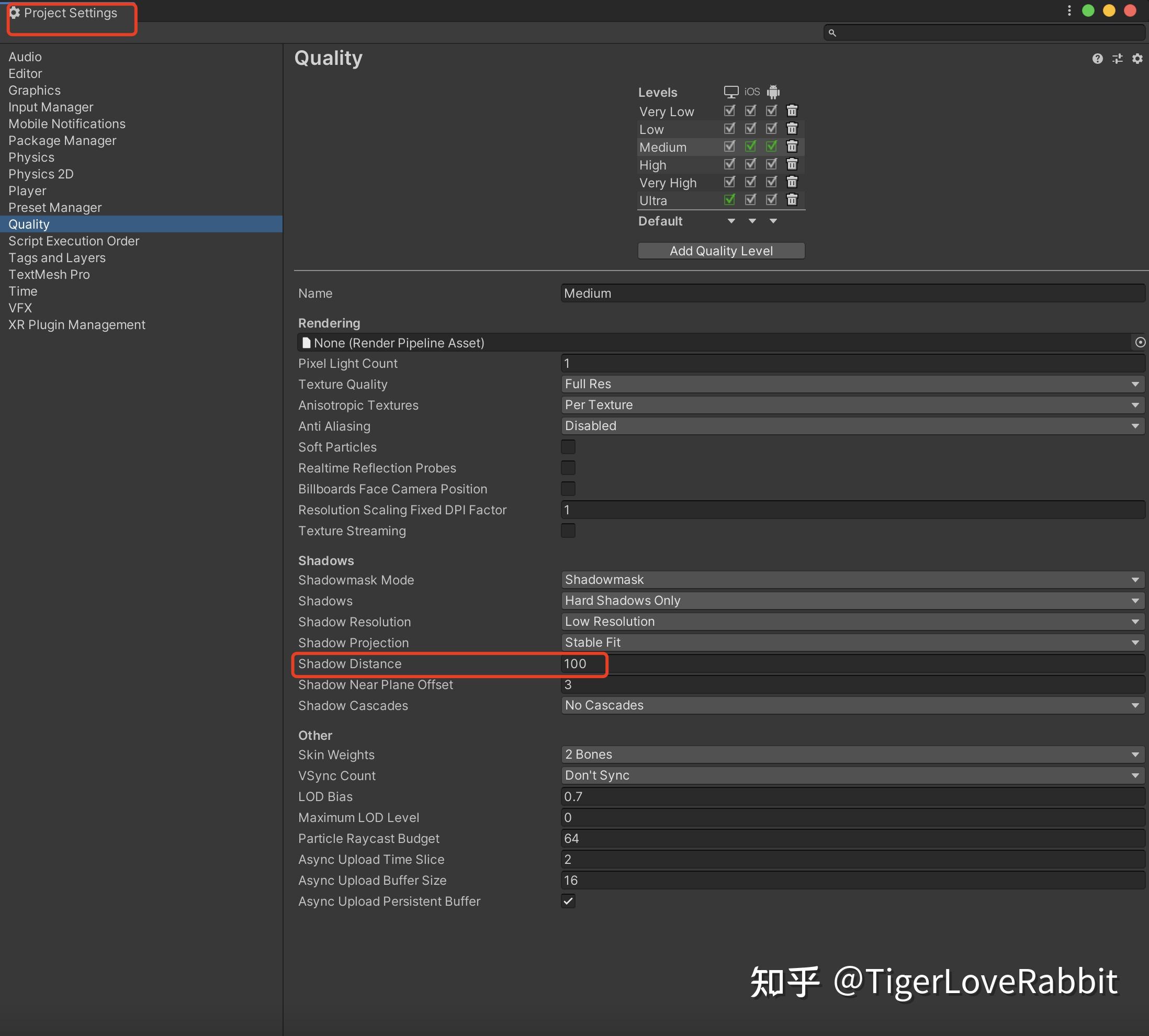Uncheck Async Upload Persistent Buffer
Screen dimensions: 1149x1036
point(568,900)
